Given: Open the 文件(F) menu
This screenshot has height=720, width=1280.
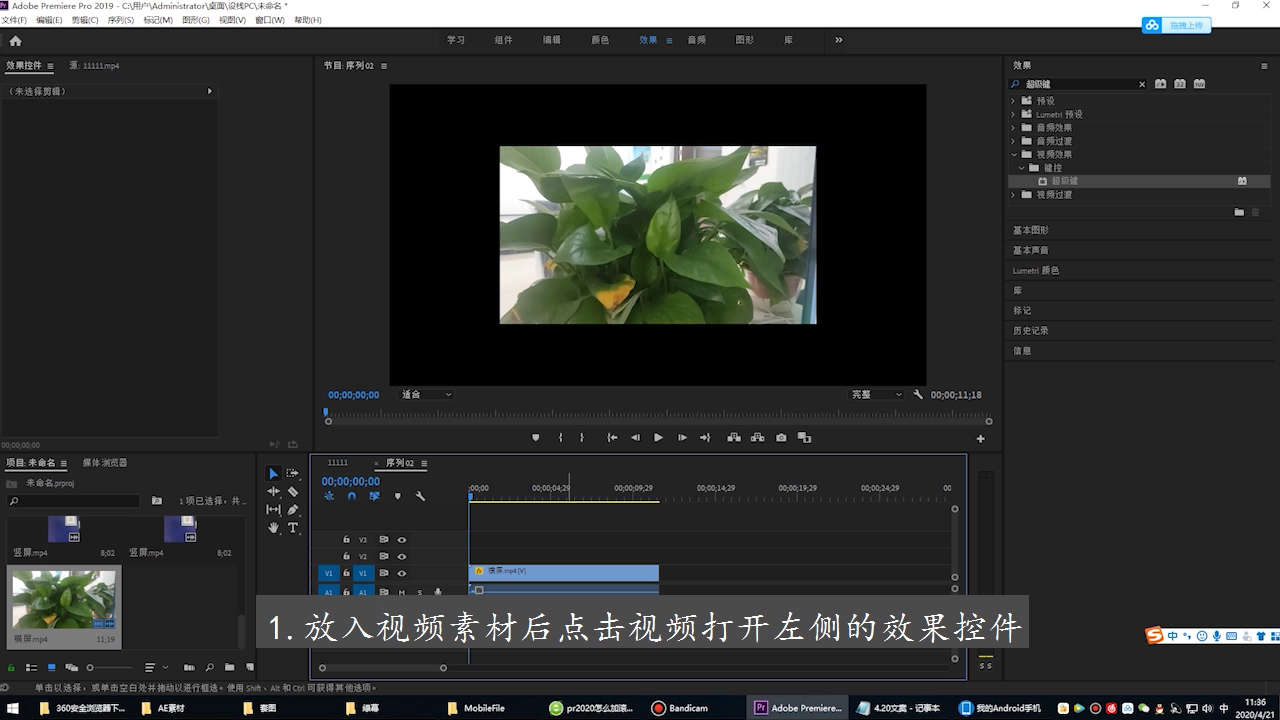Looking at the screenshot, I should (x=14, y=20).
